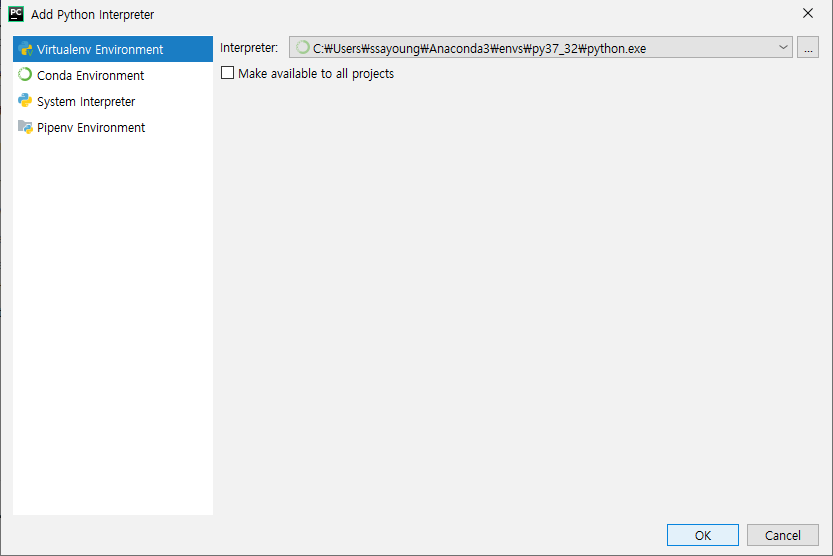Enable Make available to all projects
Screen dimensions: 833x556
click(x=227, y=73)
